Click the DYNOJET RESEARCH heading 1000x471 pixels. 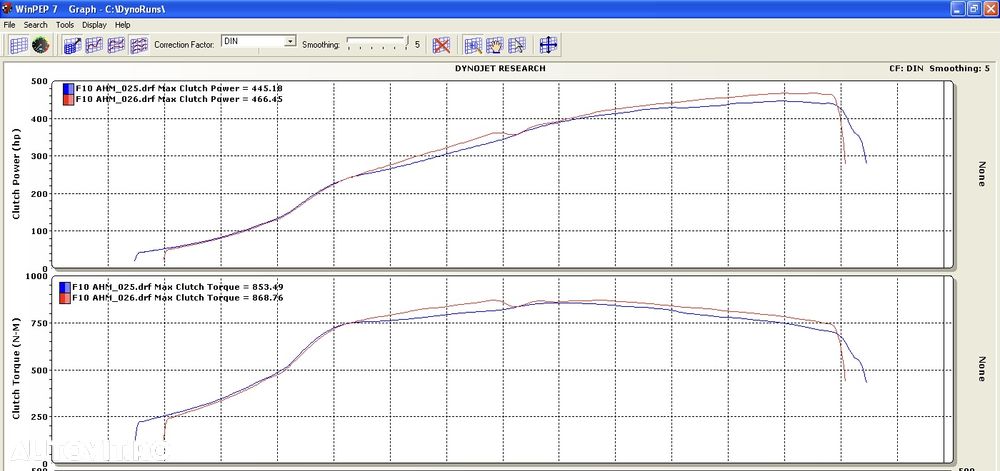click(500, 68)
